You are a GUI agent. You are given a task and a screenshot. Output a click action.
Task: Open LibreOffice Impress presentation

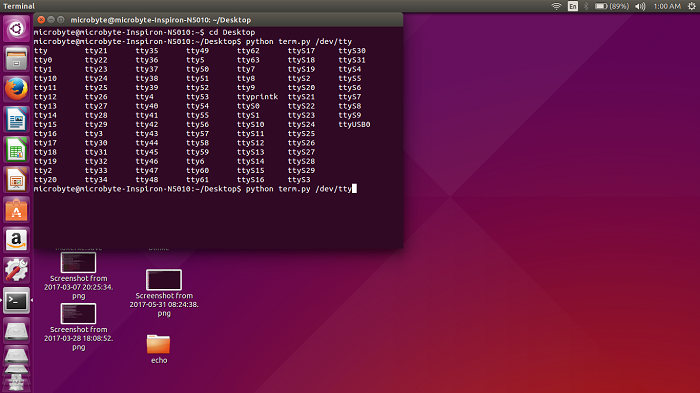17,180
